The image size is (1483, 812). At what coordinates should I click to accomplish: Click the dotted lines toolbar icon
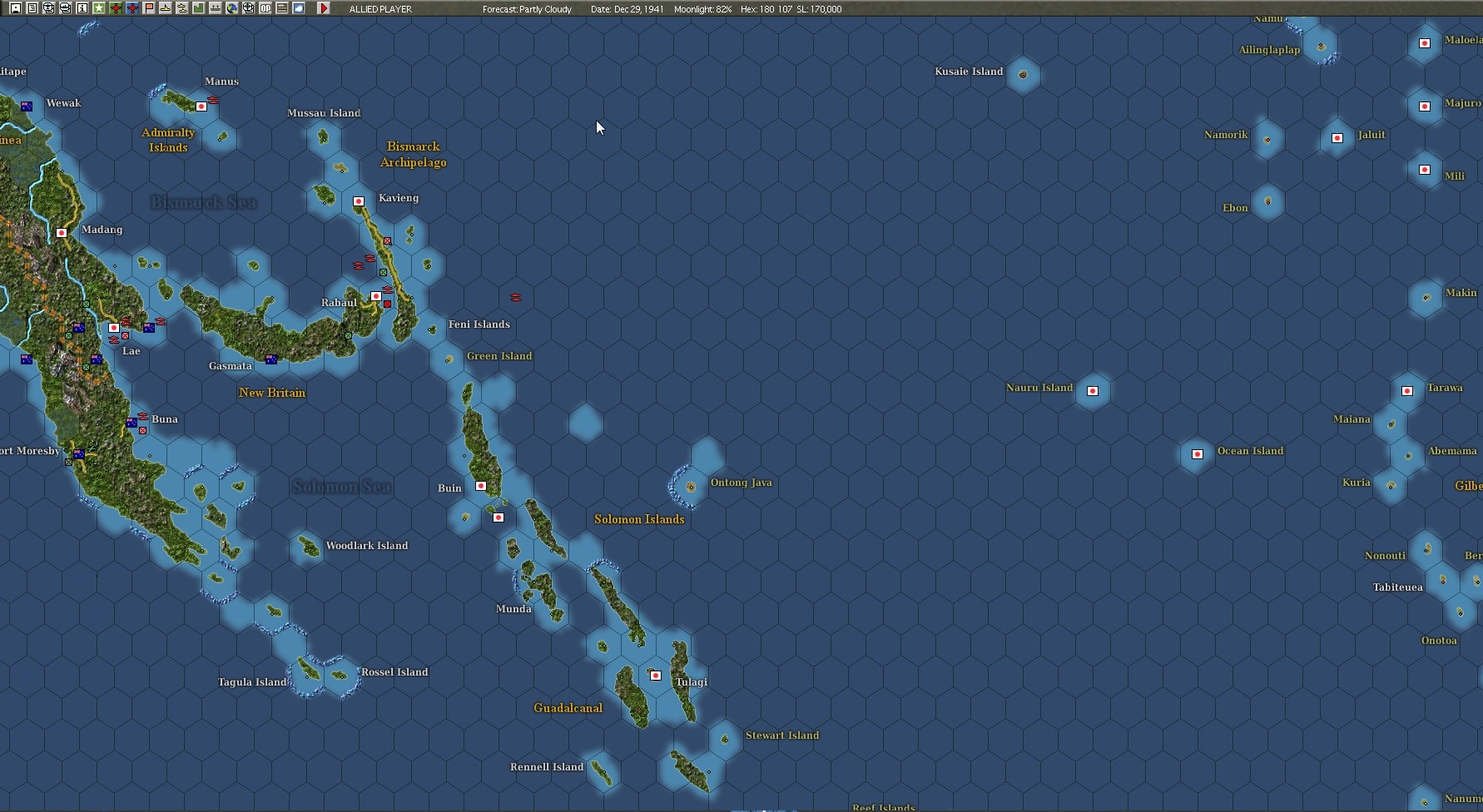tap(282, 8)
